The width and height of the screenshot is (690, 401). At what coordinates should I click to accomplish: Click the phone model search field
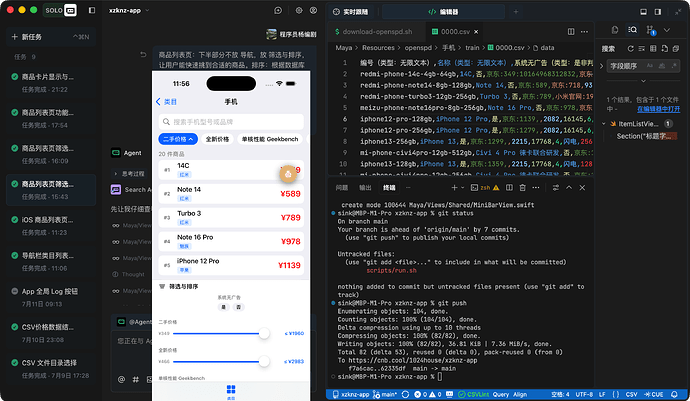point(231,121)
